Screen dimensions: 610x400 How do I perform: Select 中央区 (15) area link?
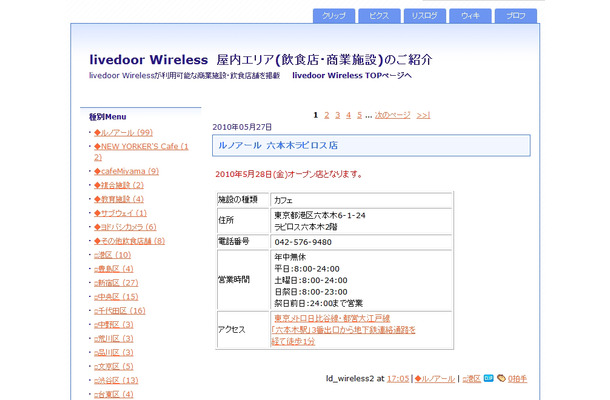tap(116, 297)
